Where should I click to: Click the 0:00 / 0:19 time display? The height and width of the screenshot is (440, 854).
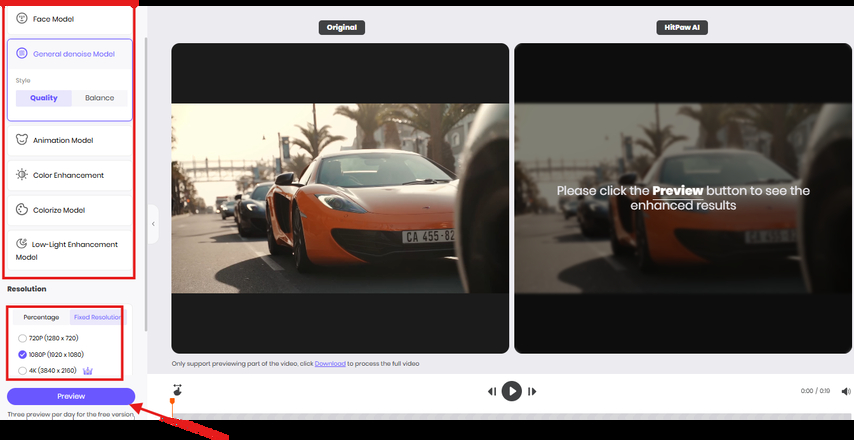pyautogui.click(x=815, y=392)
